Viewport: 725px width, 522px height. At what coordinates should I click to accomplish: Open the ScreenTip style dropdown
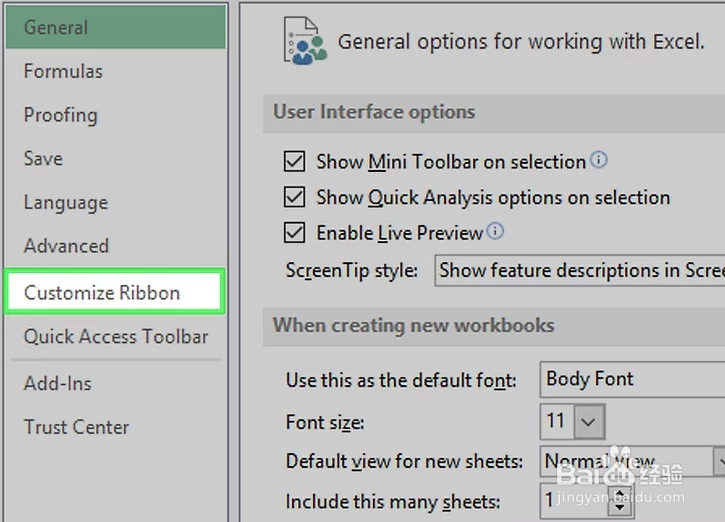[x=580, y=270]
